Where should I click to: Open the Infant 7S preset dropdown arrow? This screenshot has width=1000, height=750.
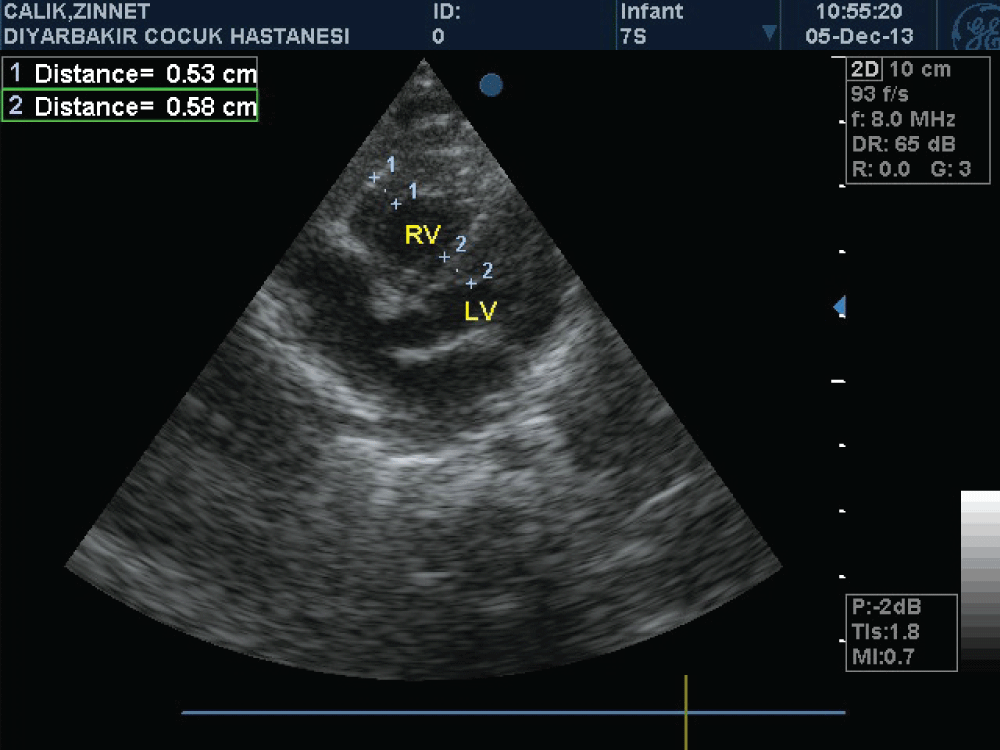tap(769, 34)
